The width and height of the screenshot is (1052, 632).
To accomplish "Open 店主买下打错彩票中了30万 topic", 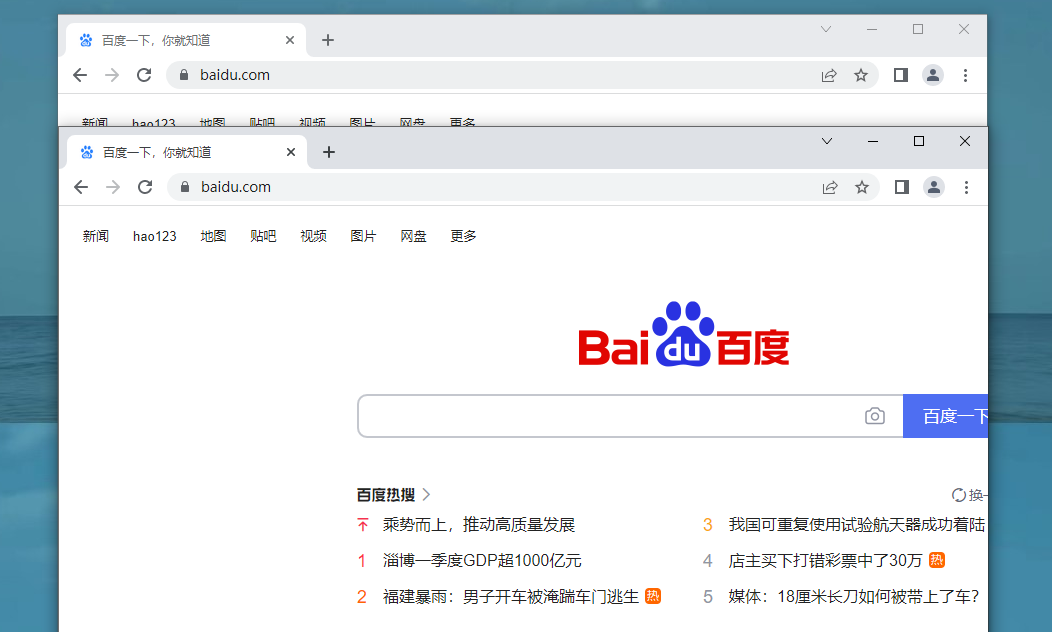I will point(825,560).
